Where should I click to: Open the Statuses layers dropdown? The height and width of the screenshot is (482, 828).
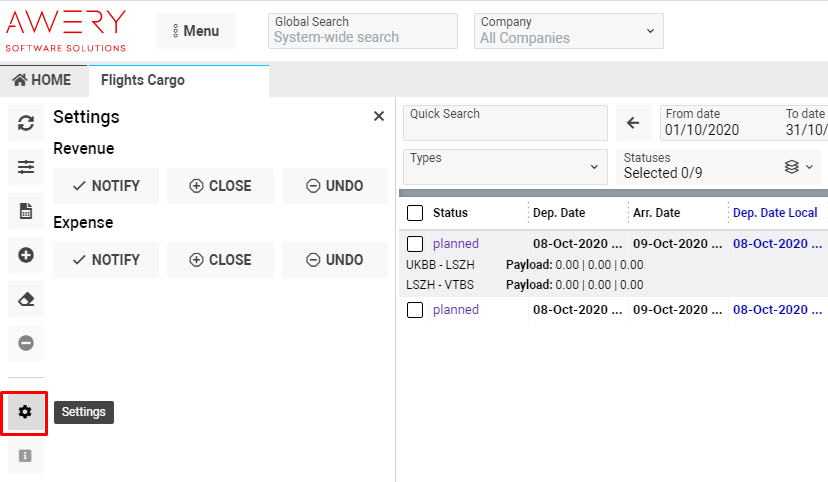(x=799, y=166)
